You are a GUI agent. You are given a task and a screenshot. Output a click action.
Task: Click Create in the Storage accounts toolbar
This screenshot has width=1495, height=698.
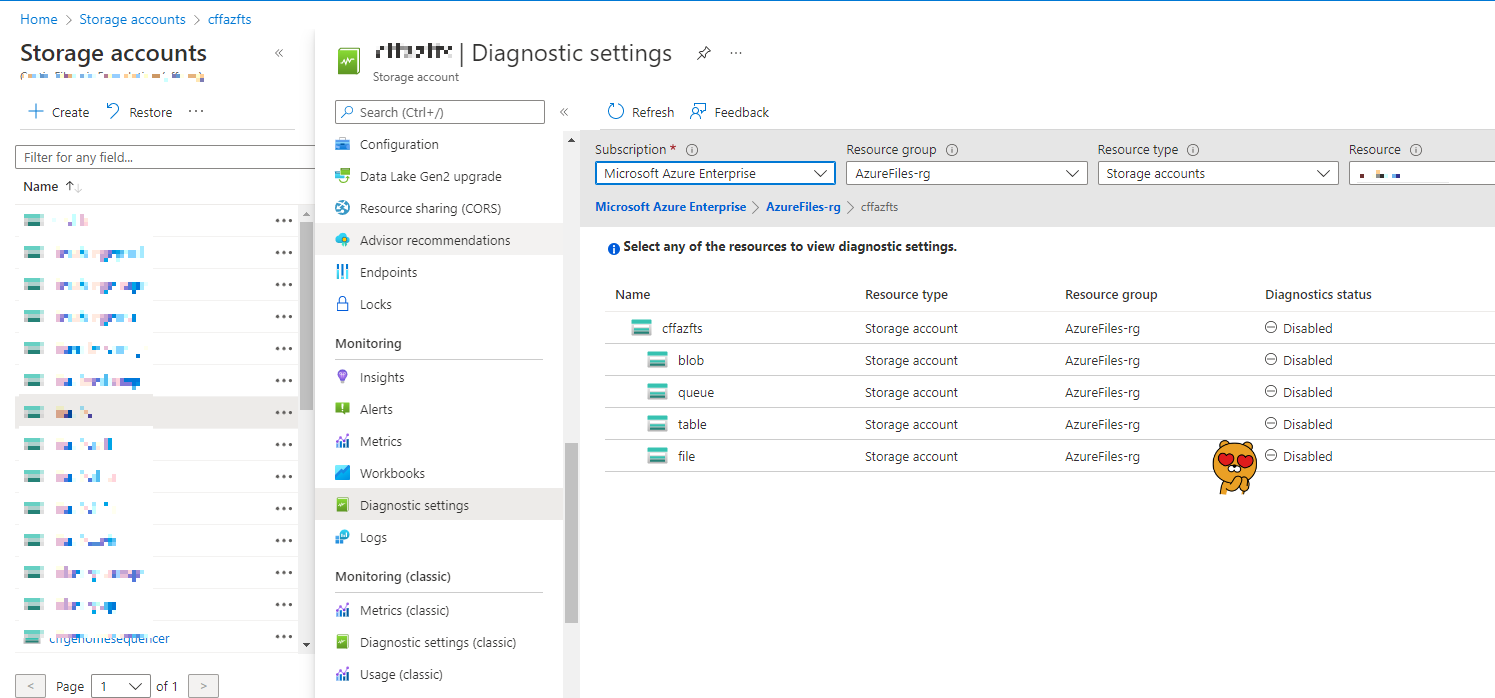pos(59,112)
